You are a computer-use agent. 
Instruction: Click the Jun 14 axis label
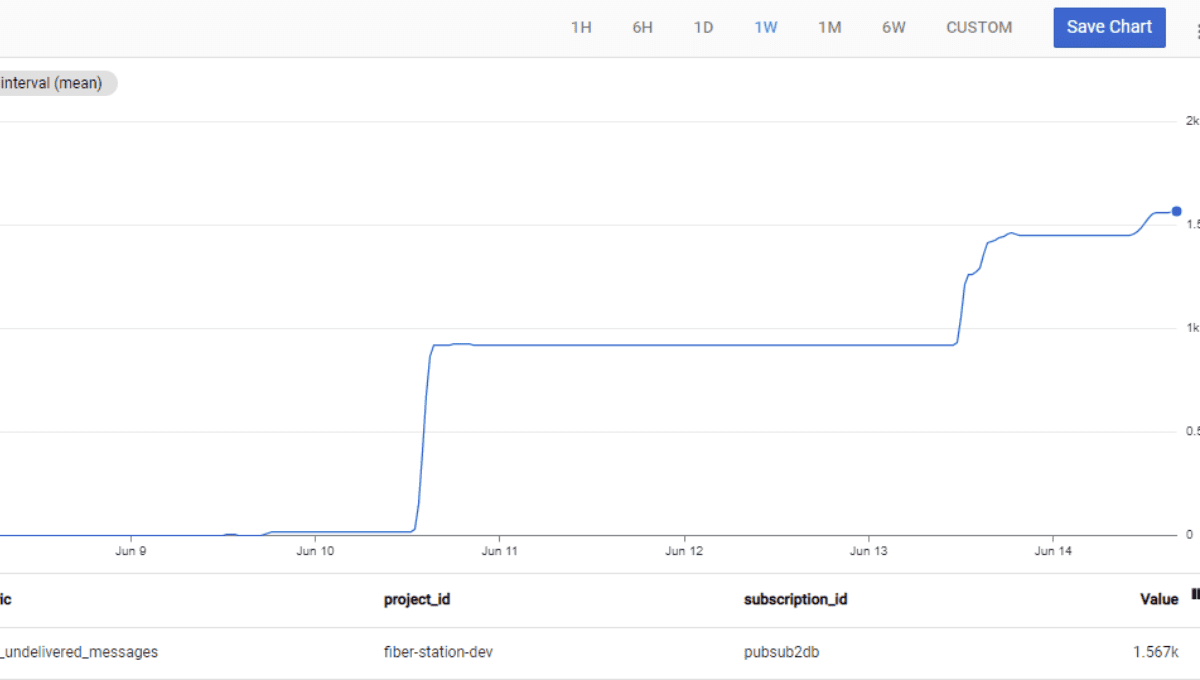[1053, 551]
